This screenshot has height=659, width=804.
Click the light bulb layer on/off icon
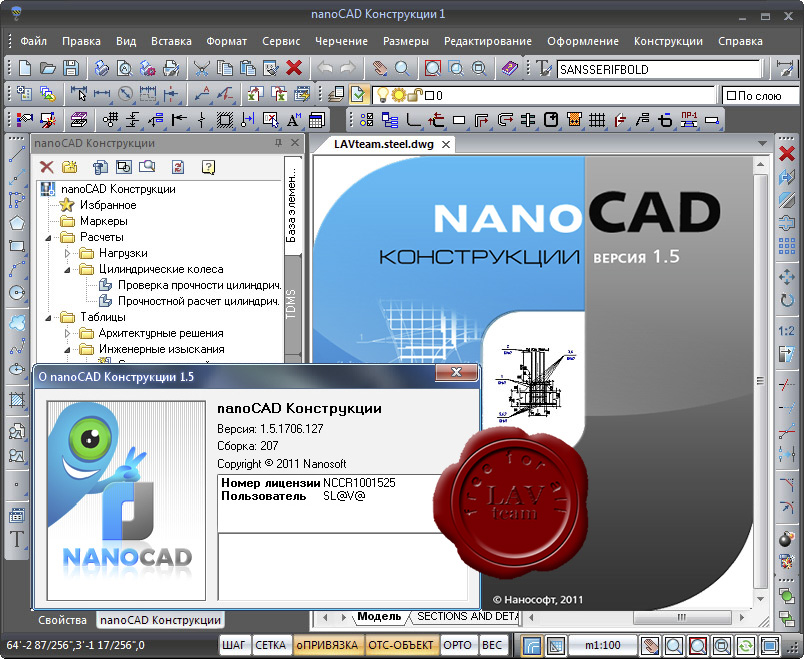coord(383,95)
